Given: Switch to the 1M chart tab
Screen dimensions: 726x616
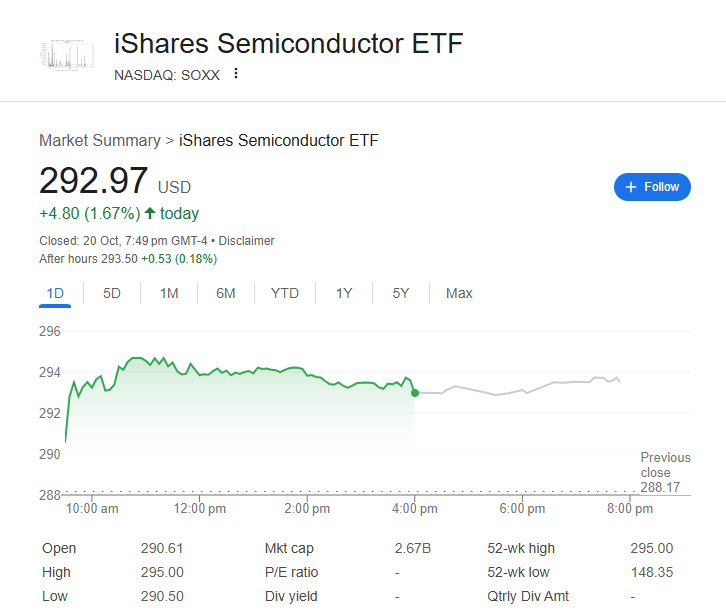Looking at the screenshot, I should coord(169,293).
